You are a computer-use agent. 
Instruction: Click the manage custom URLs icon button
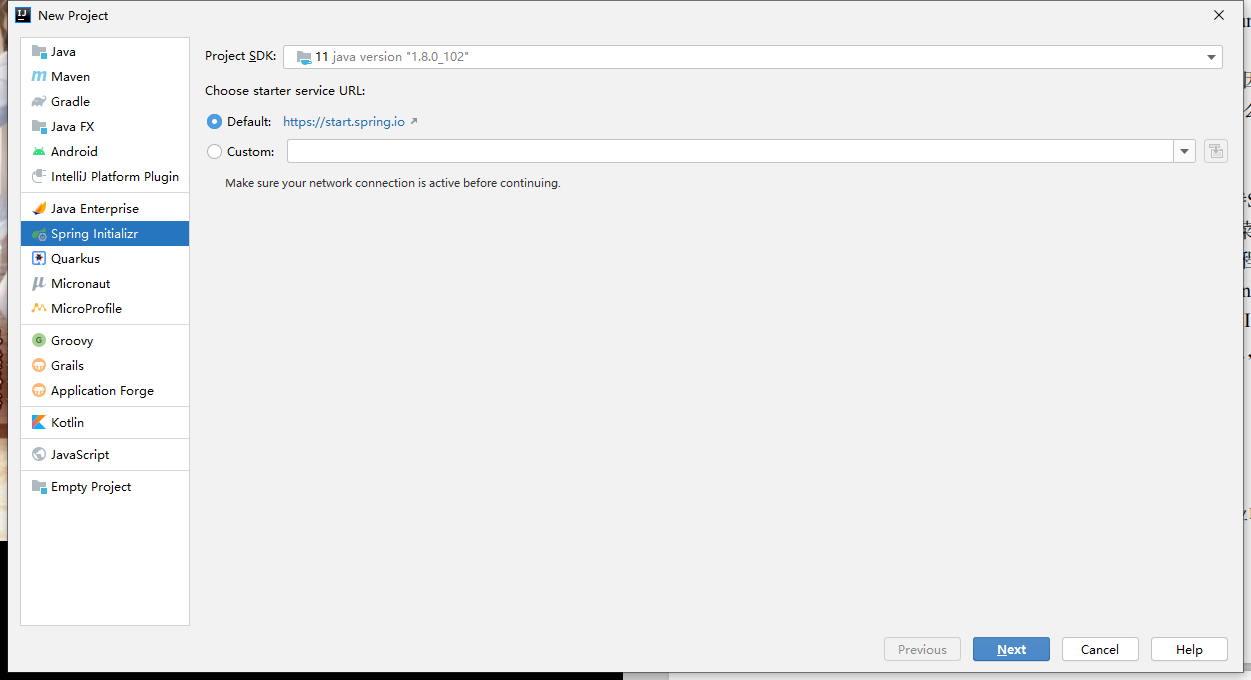click(1215, 152)
